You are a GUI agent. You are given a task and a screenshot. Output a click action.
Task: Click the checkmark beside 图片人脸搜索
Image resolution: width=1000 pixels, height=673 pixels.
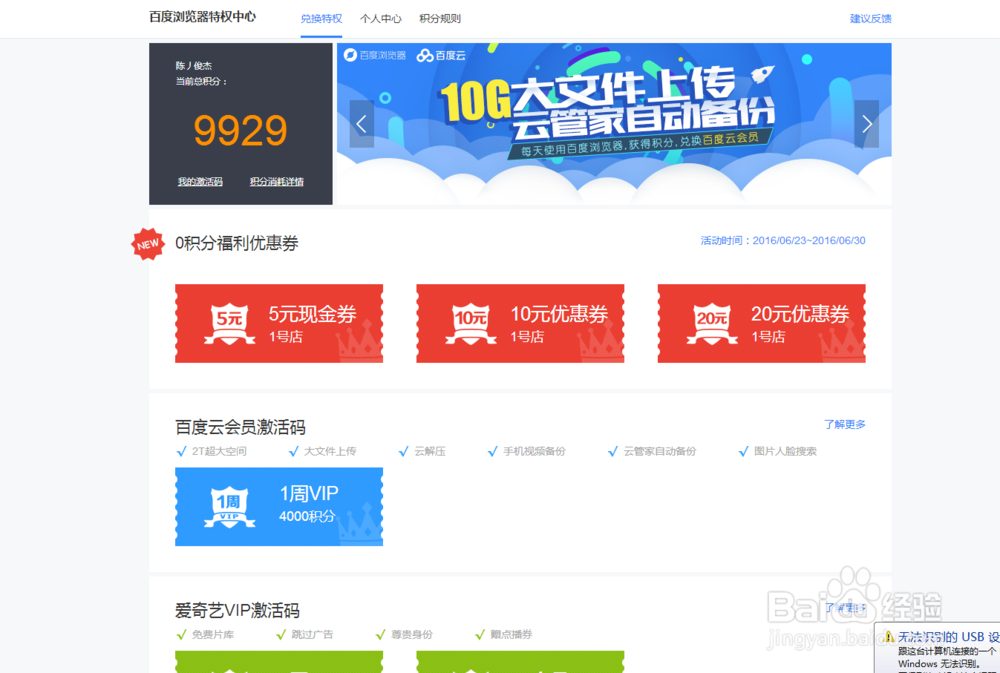click(743, 452)
